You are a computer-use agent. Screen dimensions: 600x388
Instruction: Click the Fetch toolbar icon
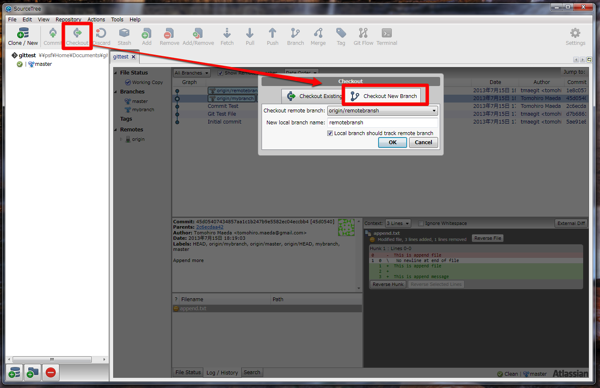tap(227, 36)
